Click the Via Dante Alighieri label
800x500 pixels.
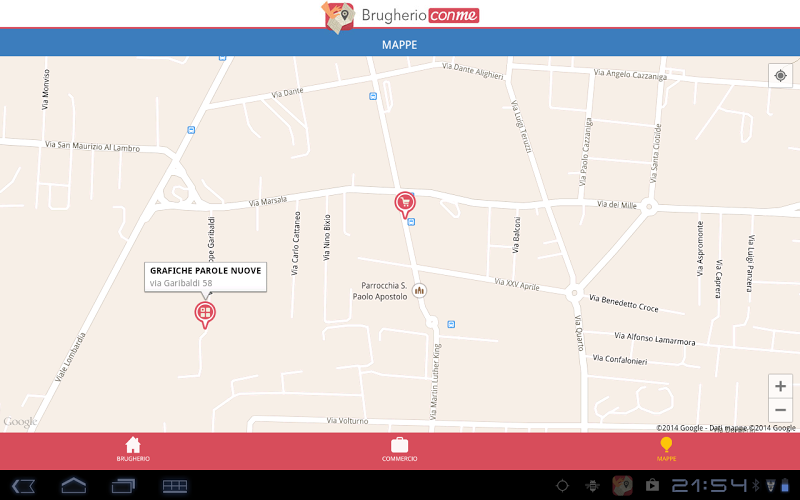(473, 71)
